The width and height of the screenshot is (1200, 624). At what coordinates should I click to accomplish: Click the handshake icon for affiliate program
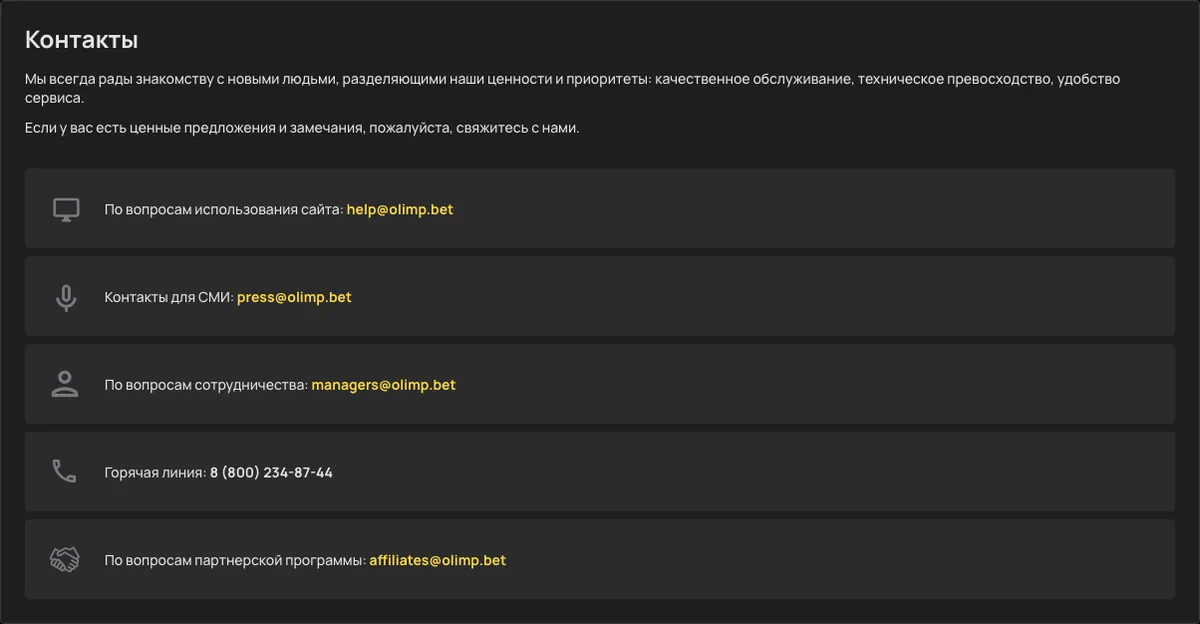tap(64, 560)
